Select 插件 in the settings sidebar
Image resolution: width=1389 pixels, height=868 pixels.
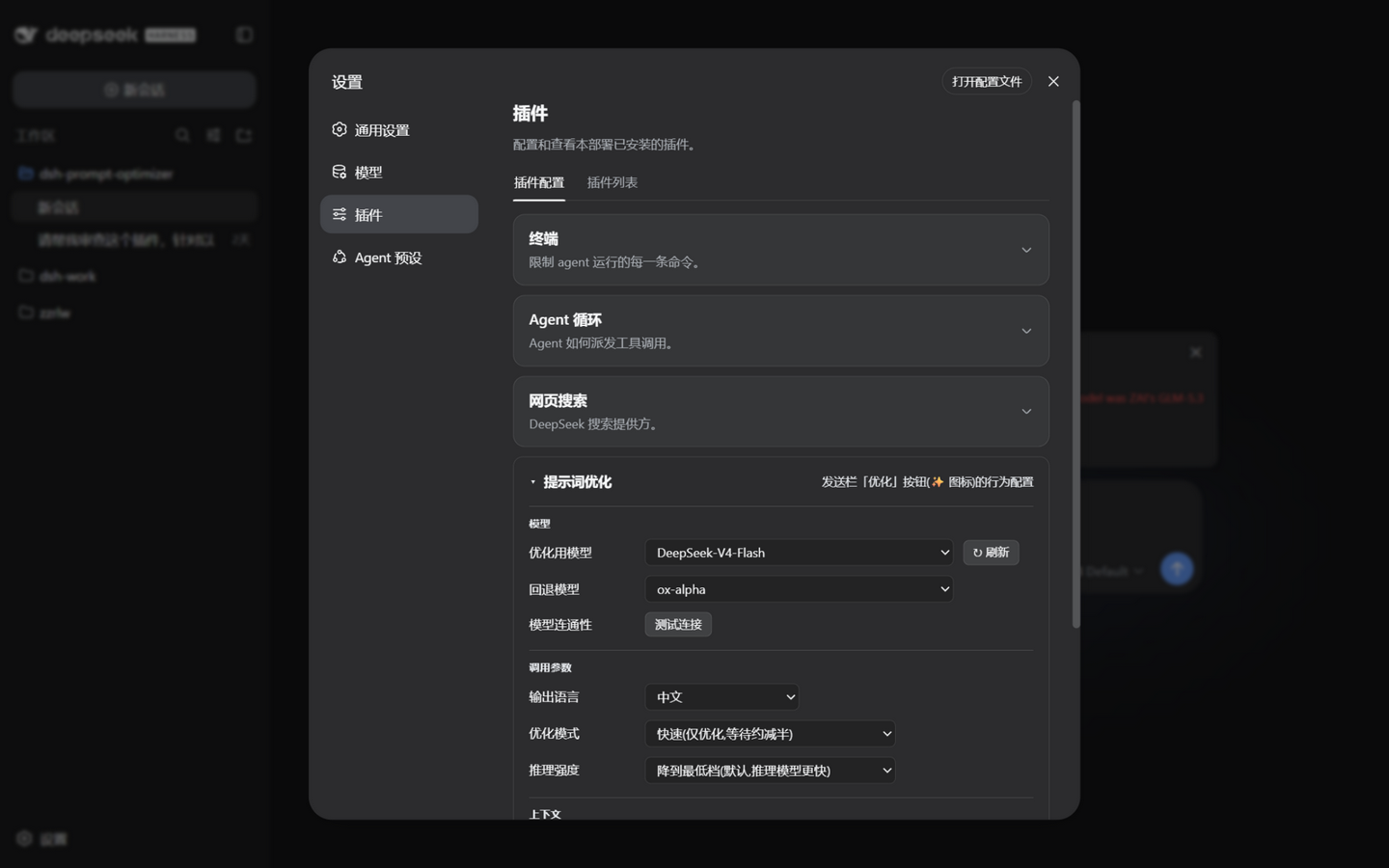coord(398,214)
